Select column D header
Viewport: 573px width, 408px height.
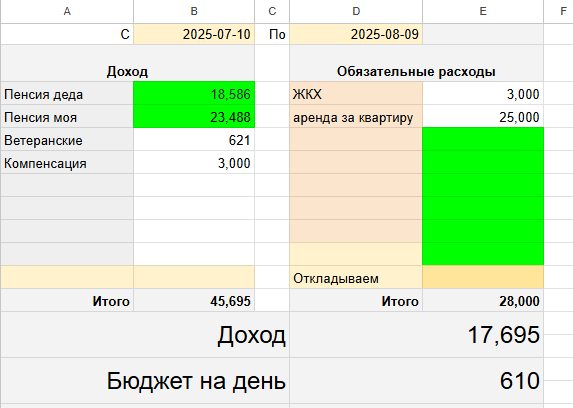356,11
